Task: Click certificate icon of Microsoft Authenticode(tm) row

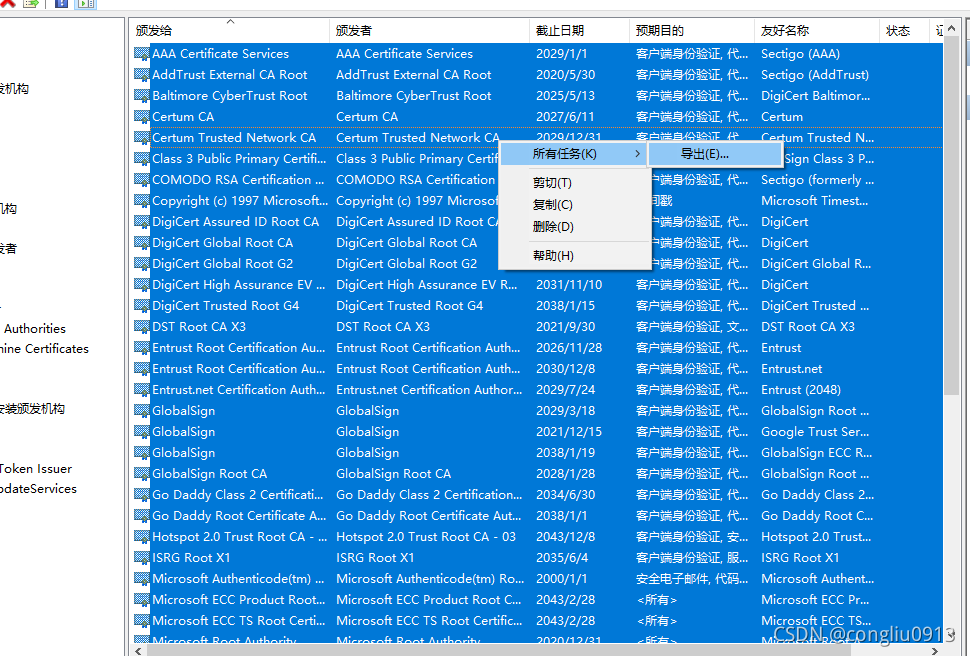Action: [142, 579]
